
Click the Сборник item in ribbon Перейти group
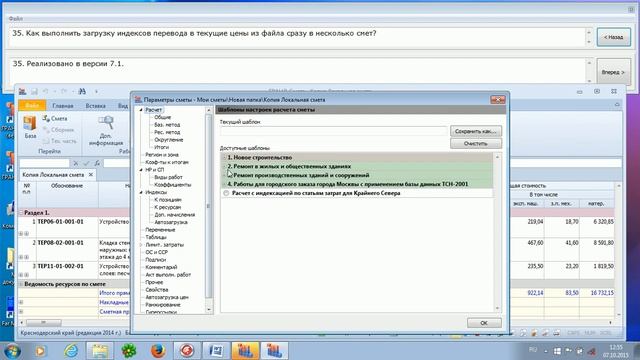(x=58, y=130)
